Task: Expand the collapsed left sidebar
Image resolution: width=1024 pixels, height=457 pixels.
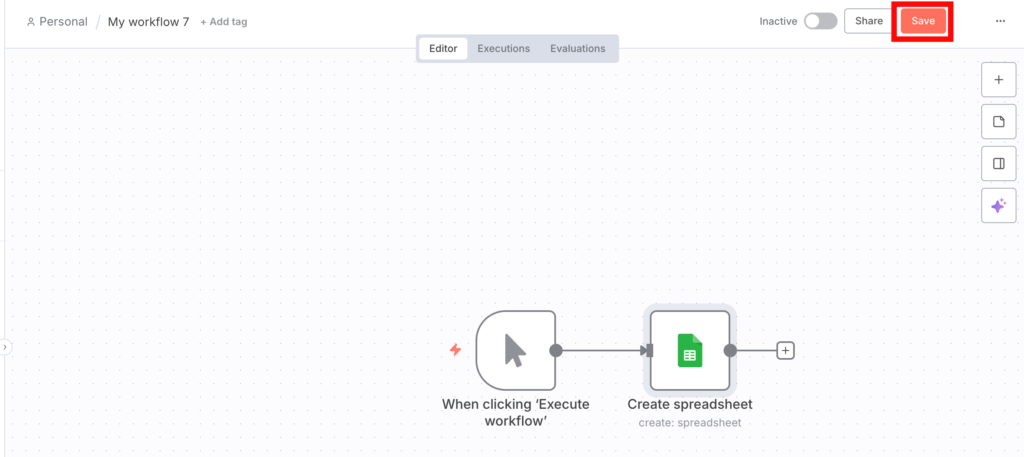Action: coord(5,347)
